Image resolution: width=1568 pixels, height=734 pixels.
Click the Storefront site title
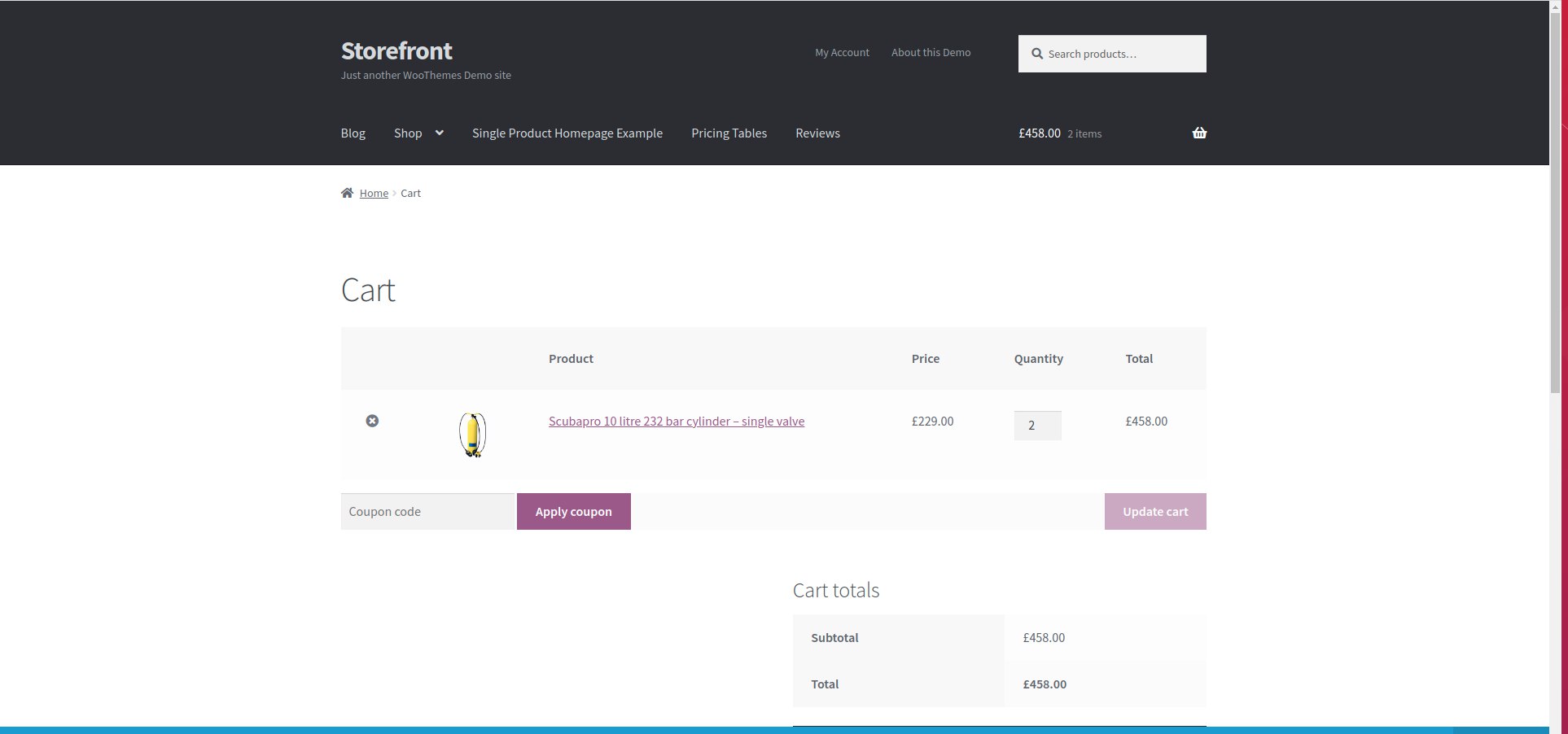click(396, 51)
